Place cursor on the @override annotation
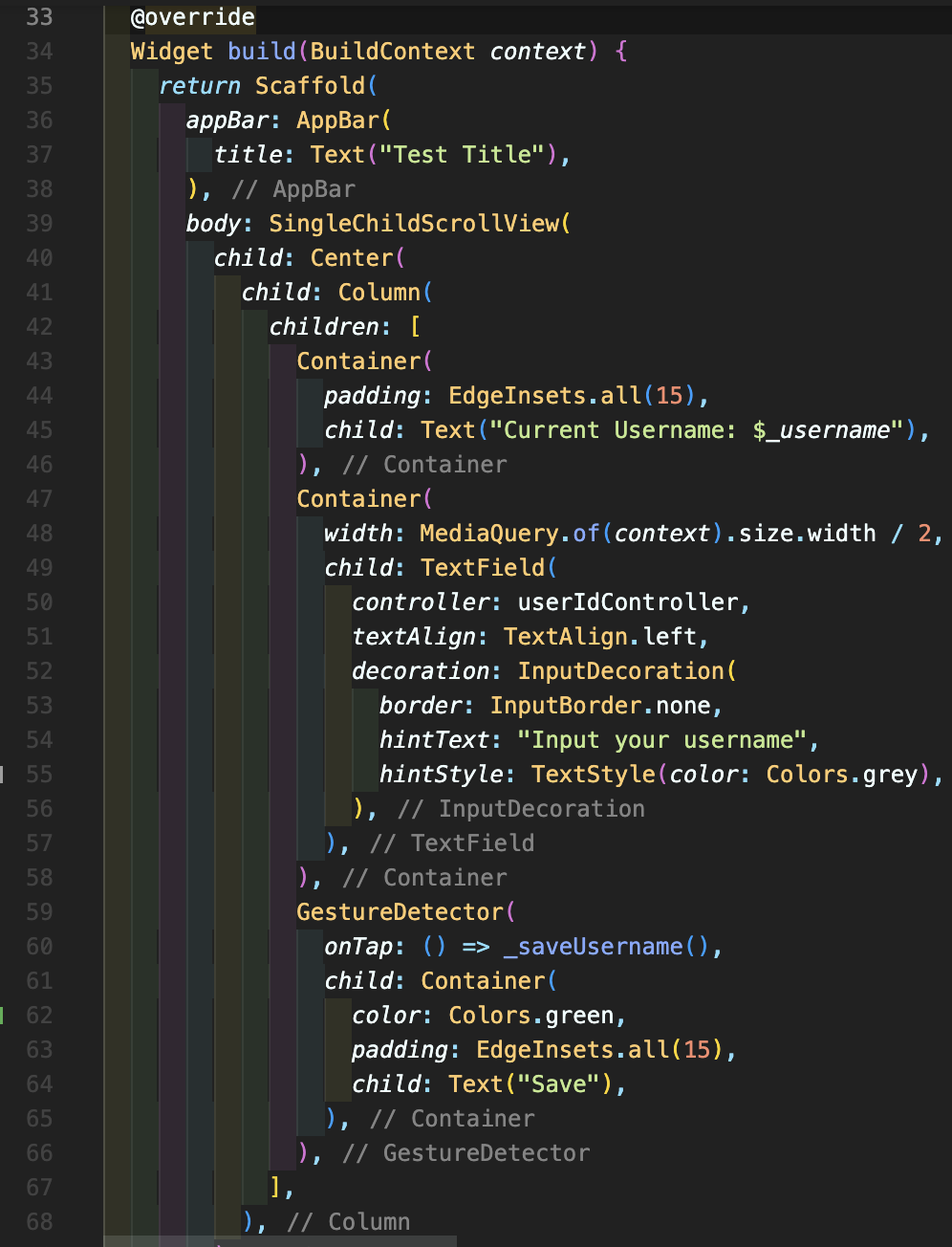This screenshot has height=1247, width=952. (193, 17)
